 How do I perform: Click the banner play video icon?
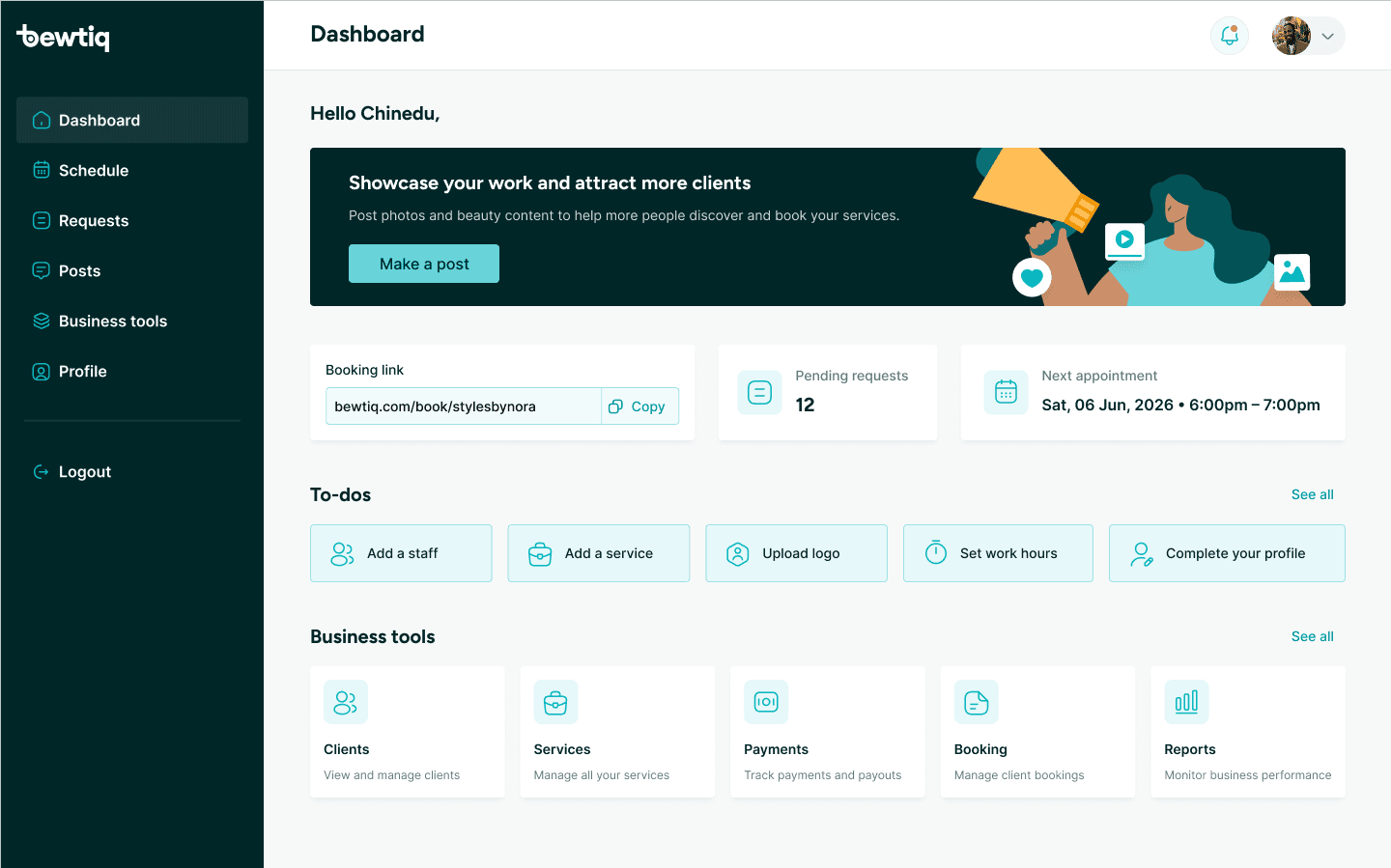tap(1124, 240)
